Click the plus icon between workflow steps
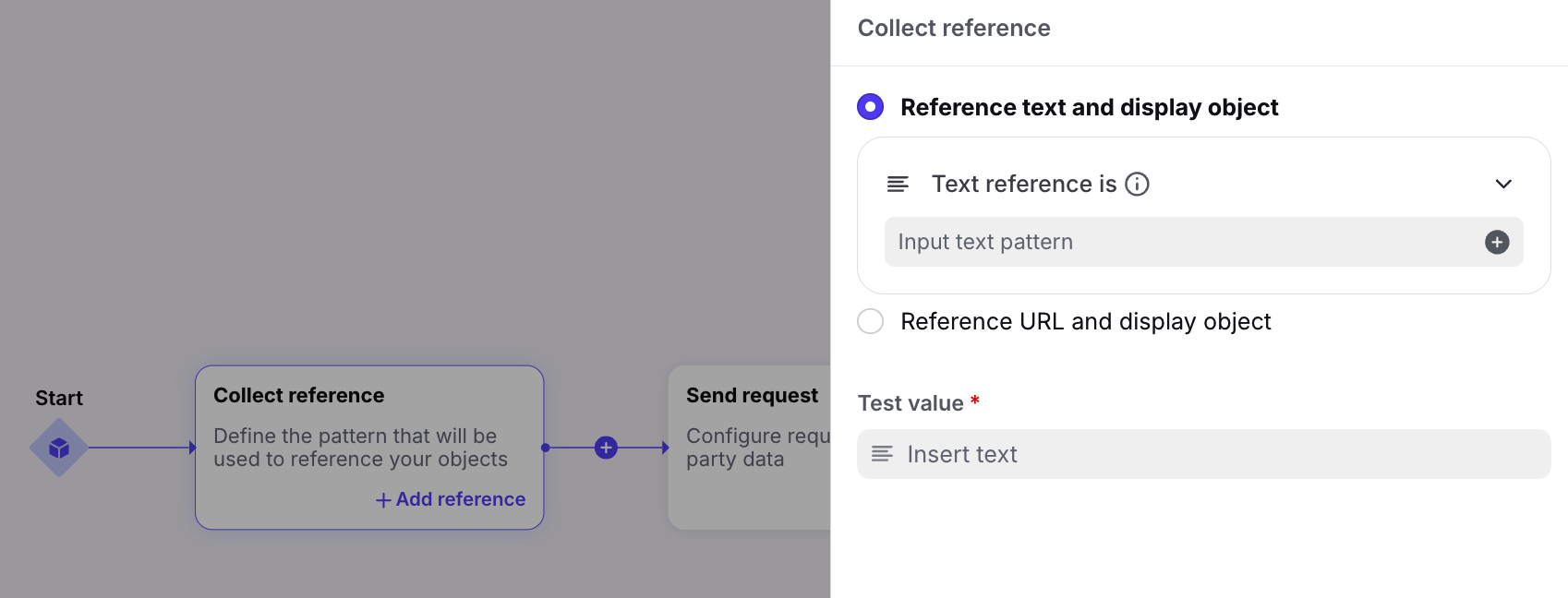 606,448
